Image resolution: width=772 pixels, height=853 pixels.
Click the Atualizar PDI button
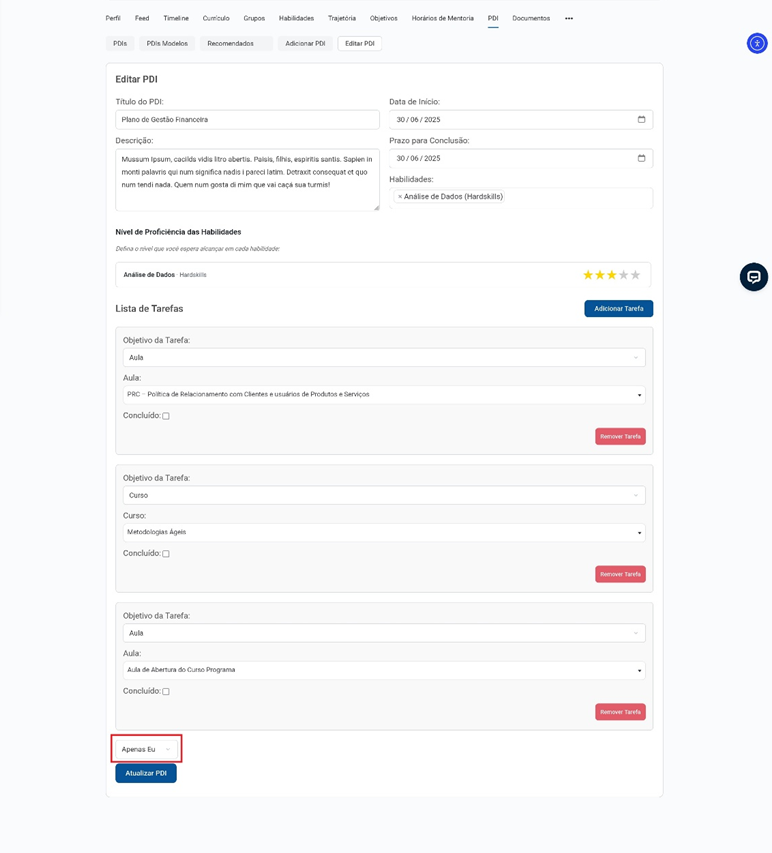(146, 773)
